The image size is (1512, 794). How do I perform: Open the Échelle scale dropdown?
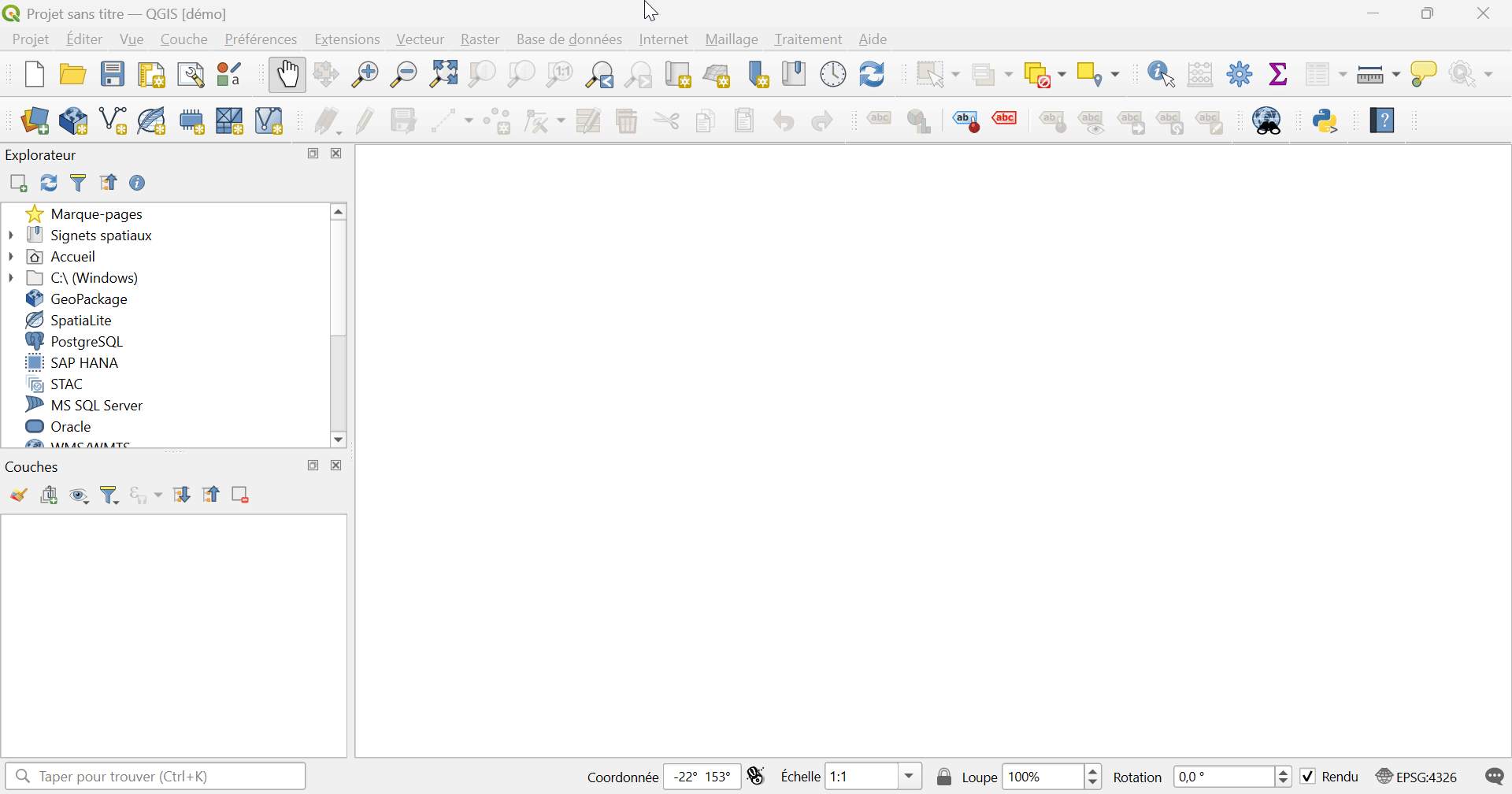910,777
